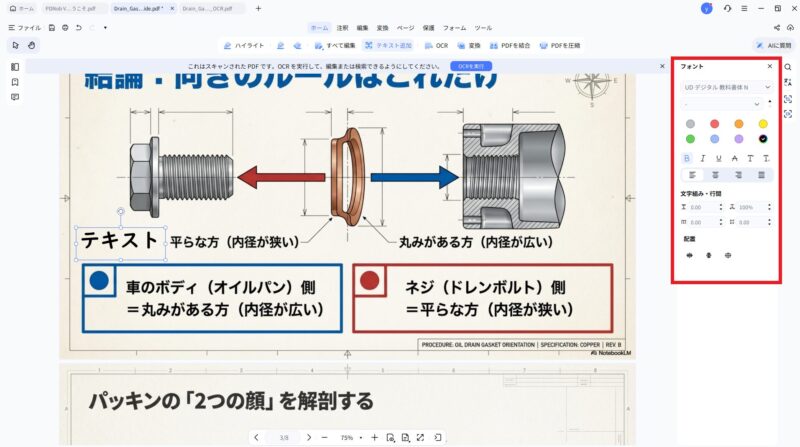This screenshot has width=800, height=447.
Task: Toggle bold text formatting
Action: (x=687, y=158)
